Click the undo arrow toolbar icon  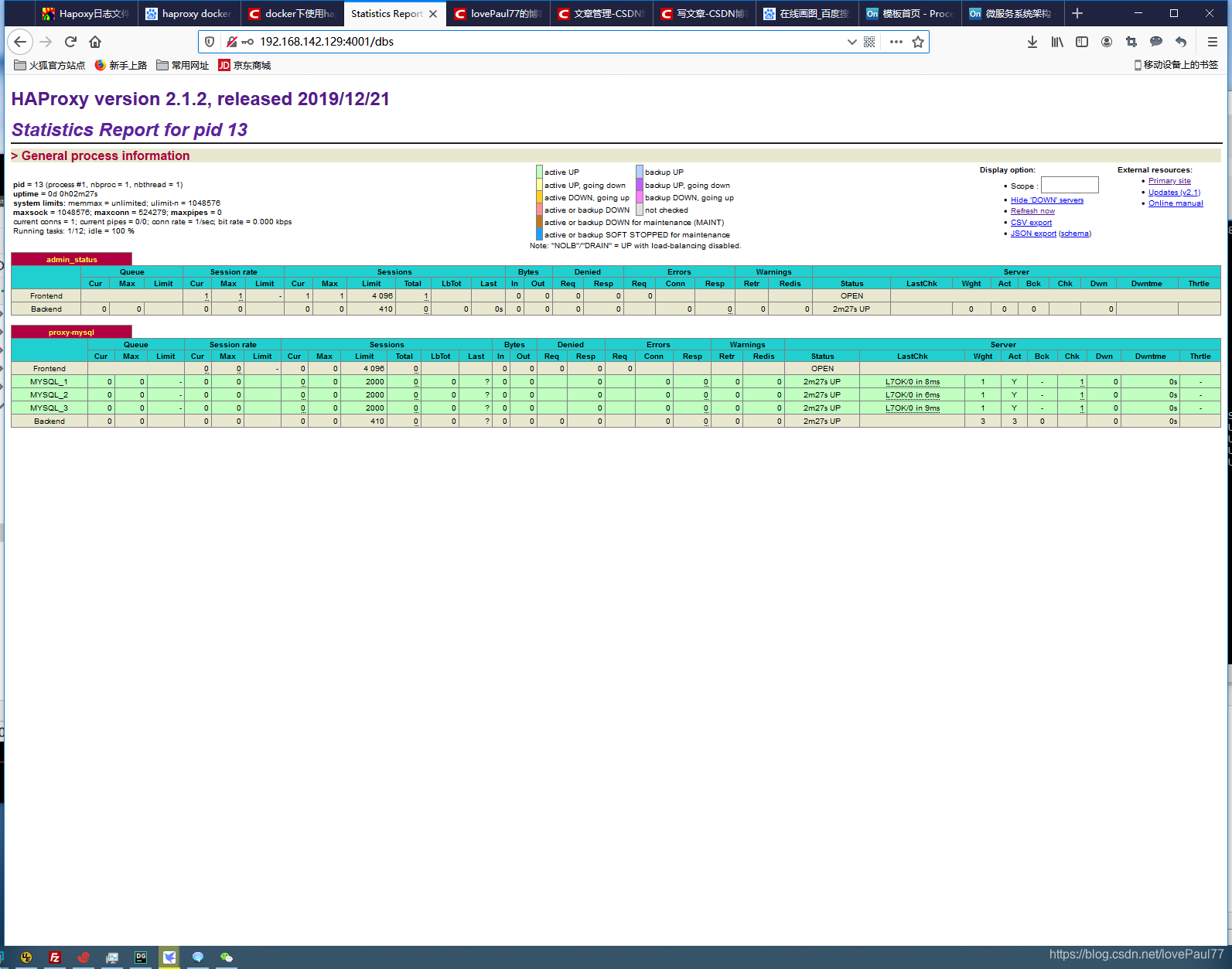tap(1181, 42)
